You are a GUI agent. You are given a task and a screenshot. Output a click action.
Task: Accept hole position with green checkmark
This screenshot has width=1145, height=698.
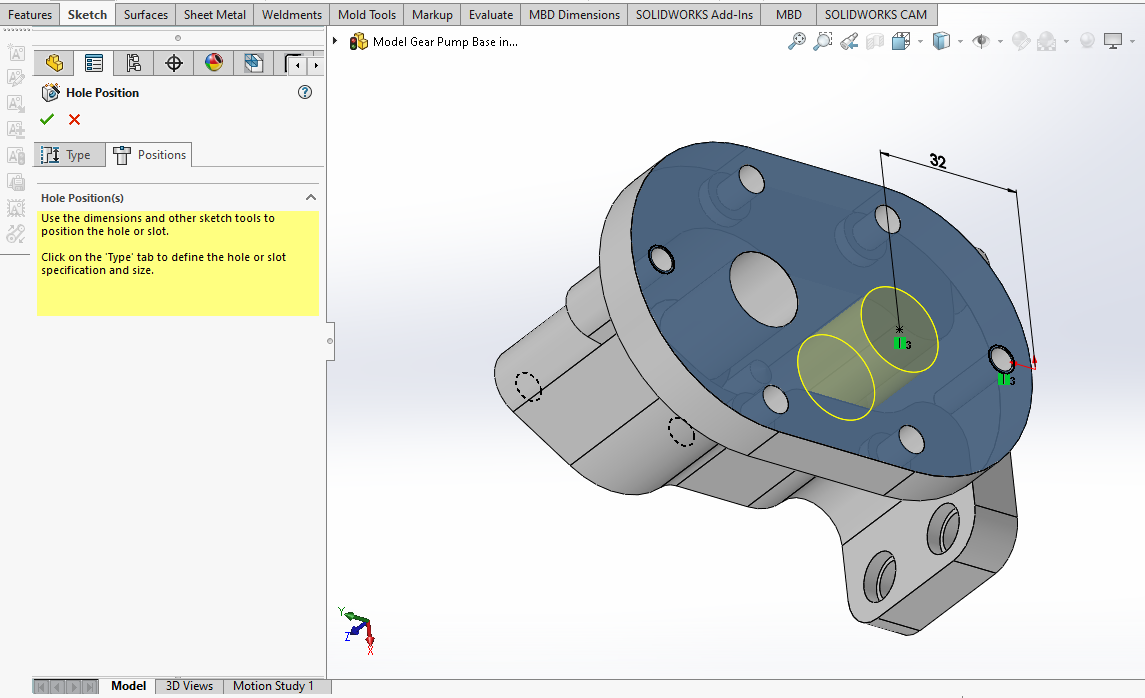47,120
